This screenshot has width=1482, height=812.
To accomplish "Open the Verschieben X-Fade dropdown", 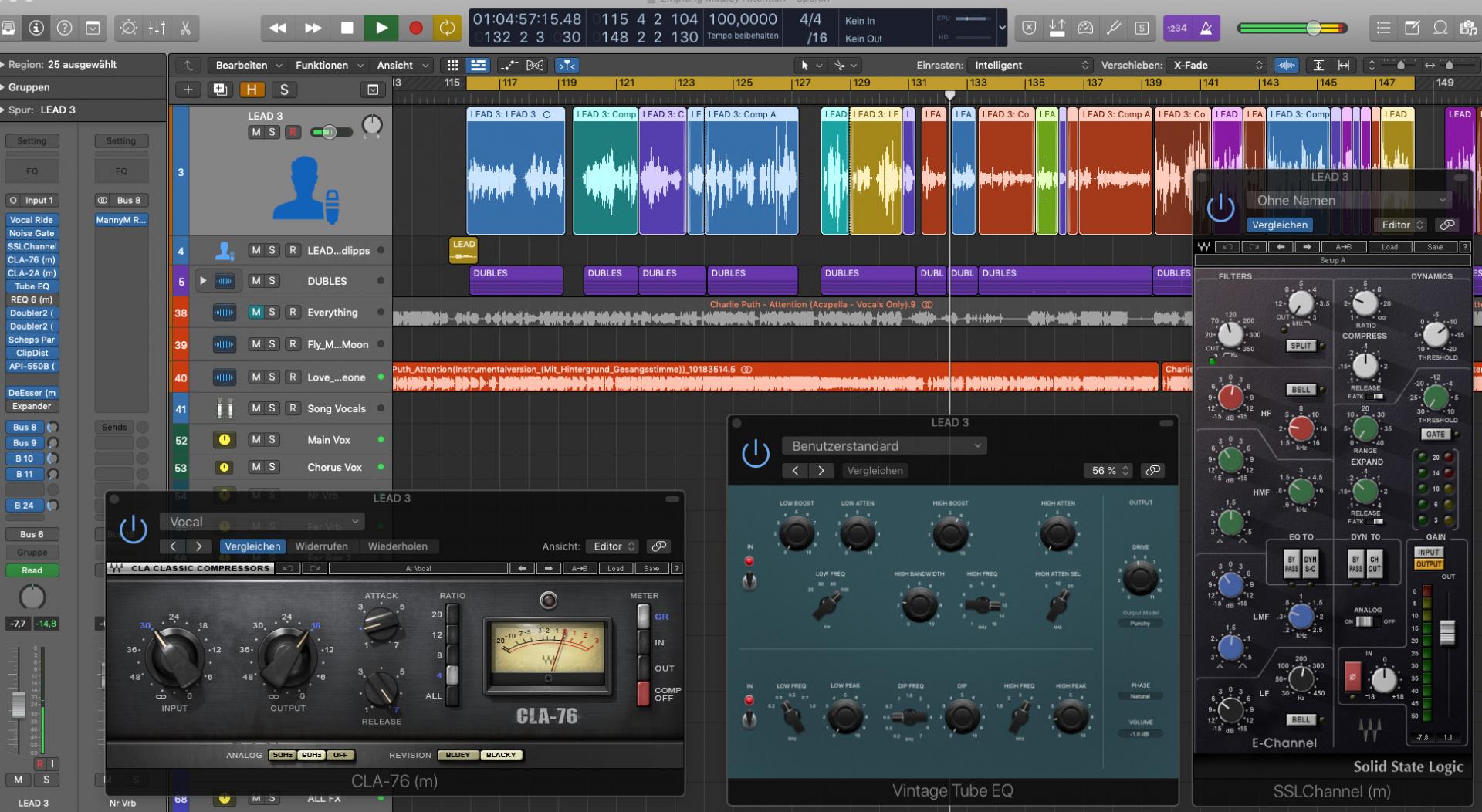I will click(1218, 65).
